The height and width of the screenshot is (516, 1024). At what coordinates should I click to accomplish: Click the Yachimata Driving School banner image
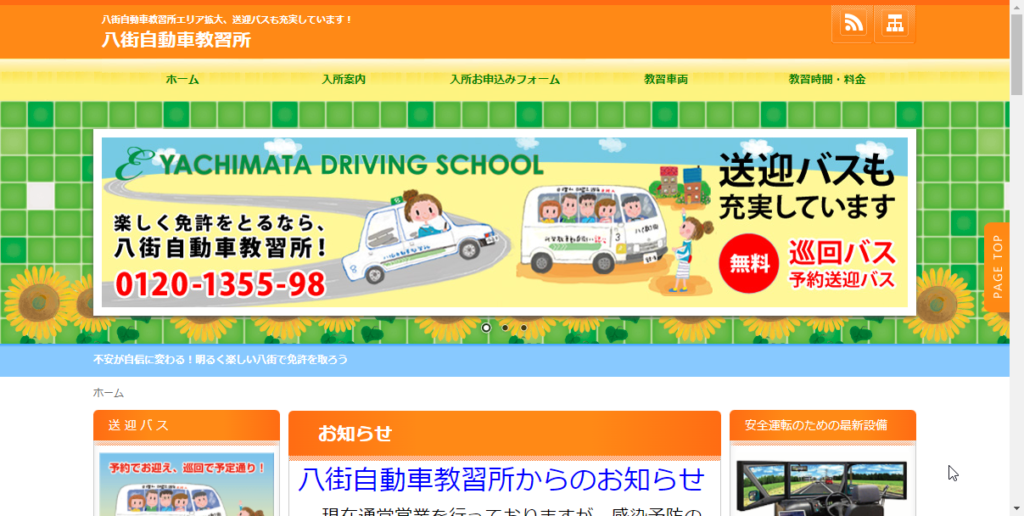(x=505, y=222)
